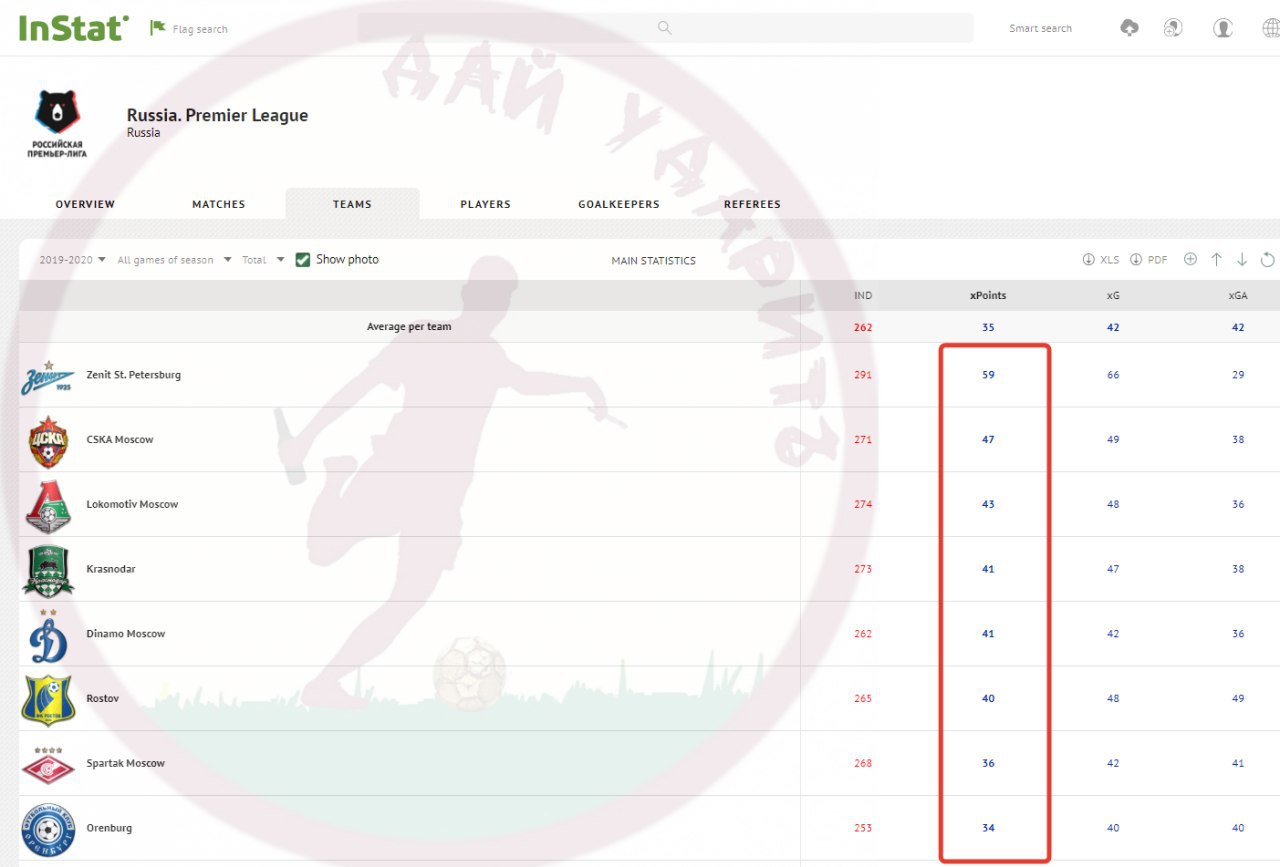Click the Dinamo Moscow crest

coord(48,636)
